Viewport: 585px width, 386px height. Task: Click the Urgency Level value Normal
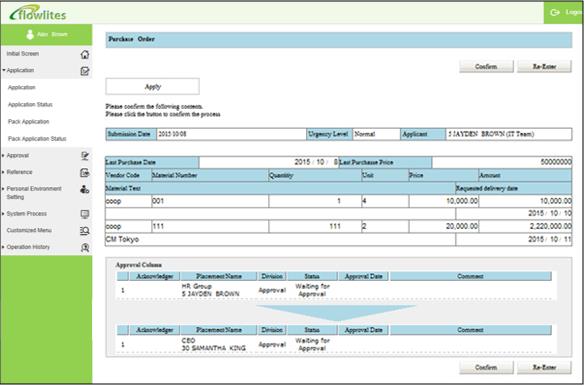(376, 134)
